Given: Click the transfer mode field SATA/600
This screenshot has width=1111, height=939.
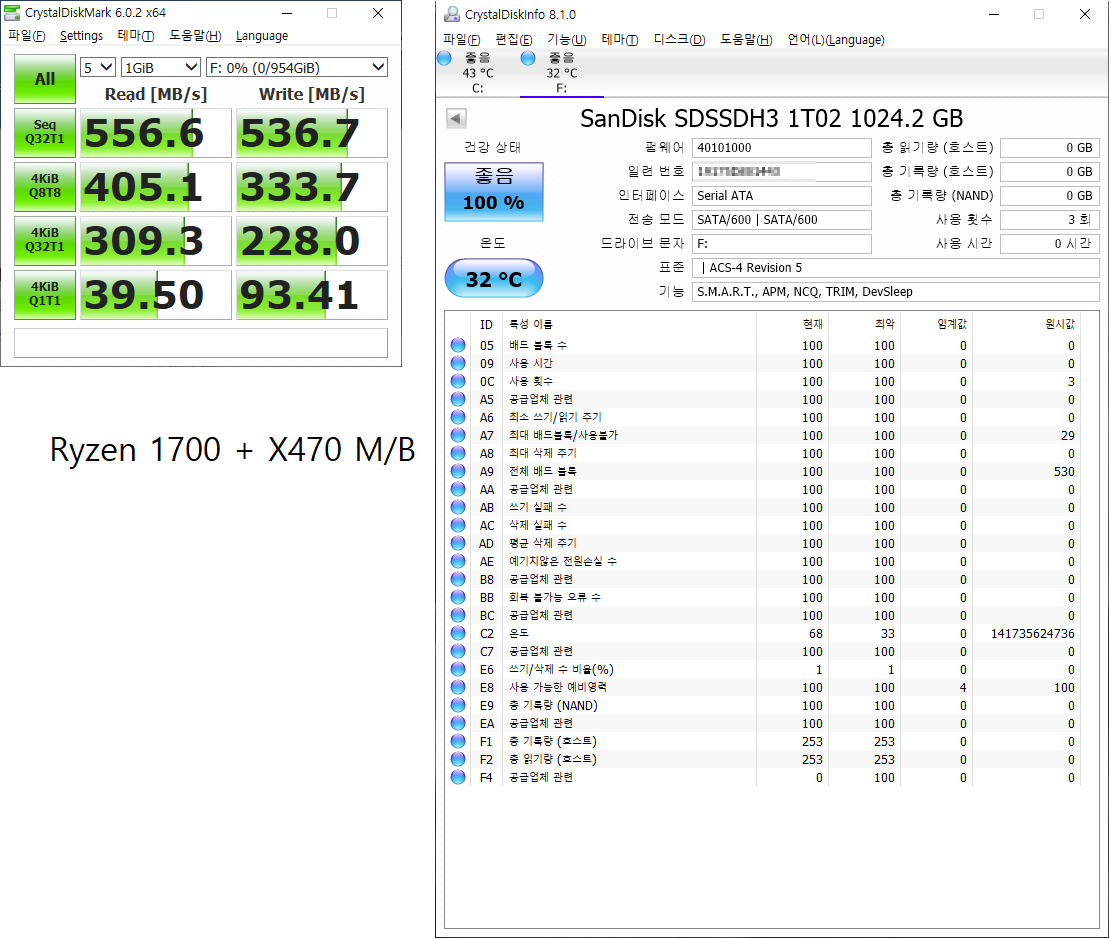Looking at the screenshot, I should pyautogui.click(x=782, y=220).
